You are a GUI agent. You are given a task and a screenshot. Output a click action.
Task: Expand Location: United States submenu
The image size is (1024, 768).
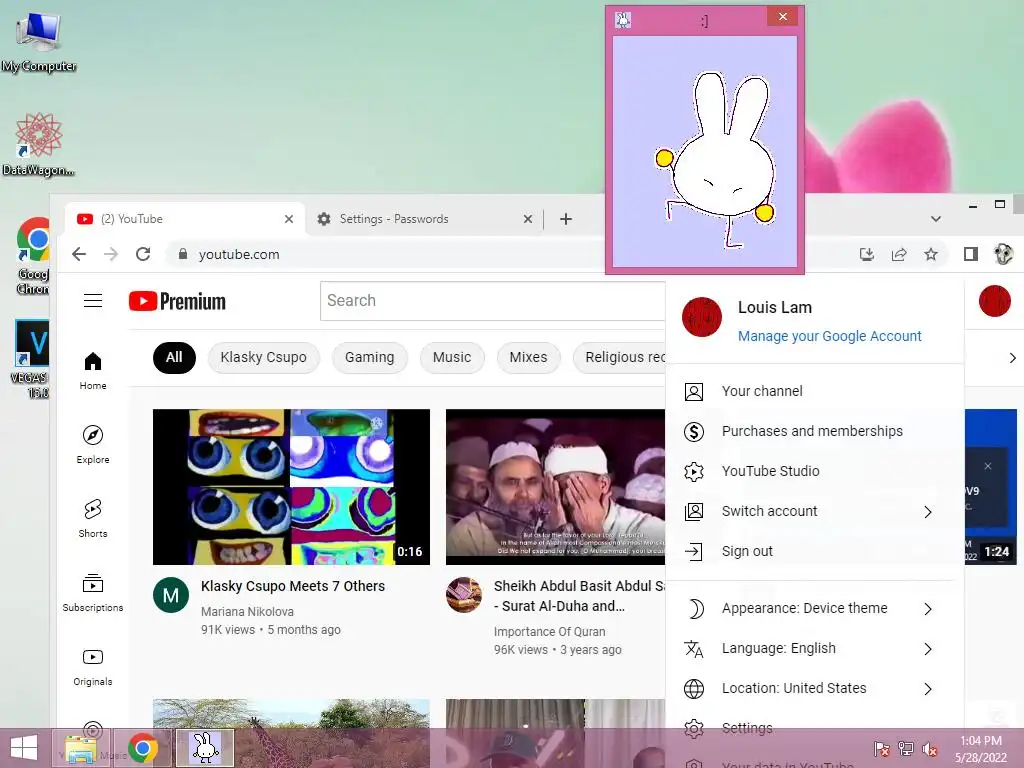tap(928, 688)
